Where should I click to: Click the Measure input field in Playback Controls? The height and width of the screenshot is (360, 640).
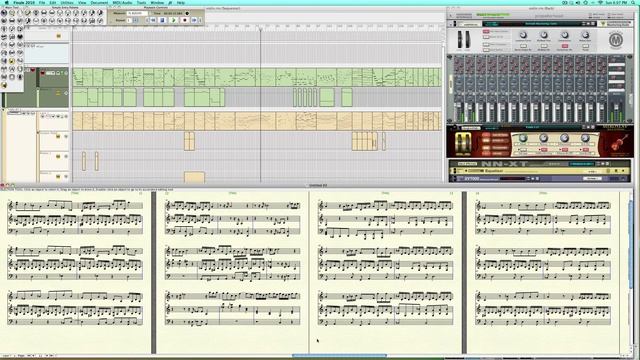137,13
